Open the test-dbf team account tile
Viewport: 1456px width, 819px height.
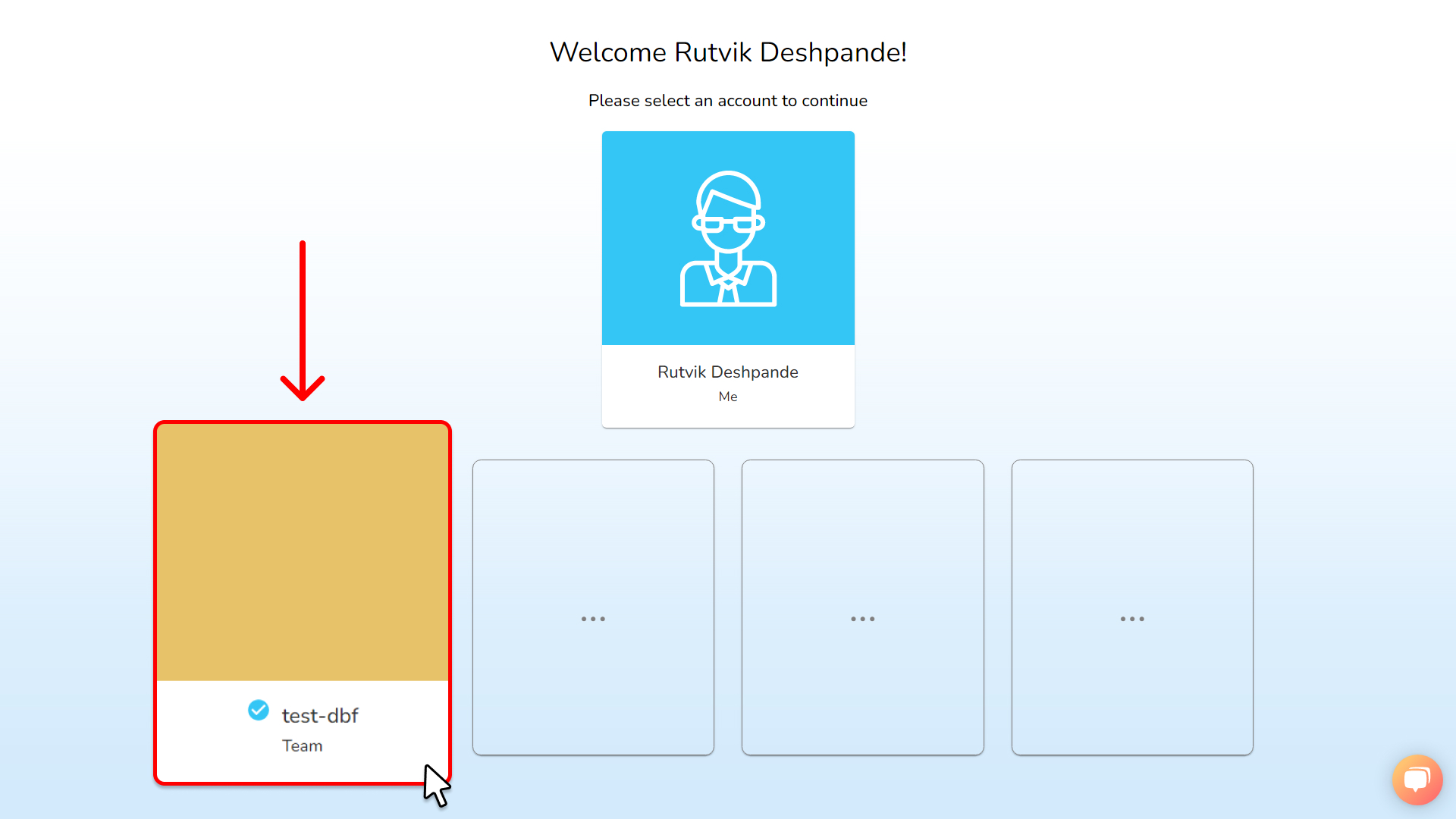[x=303, y=603]
